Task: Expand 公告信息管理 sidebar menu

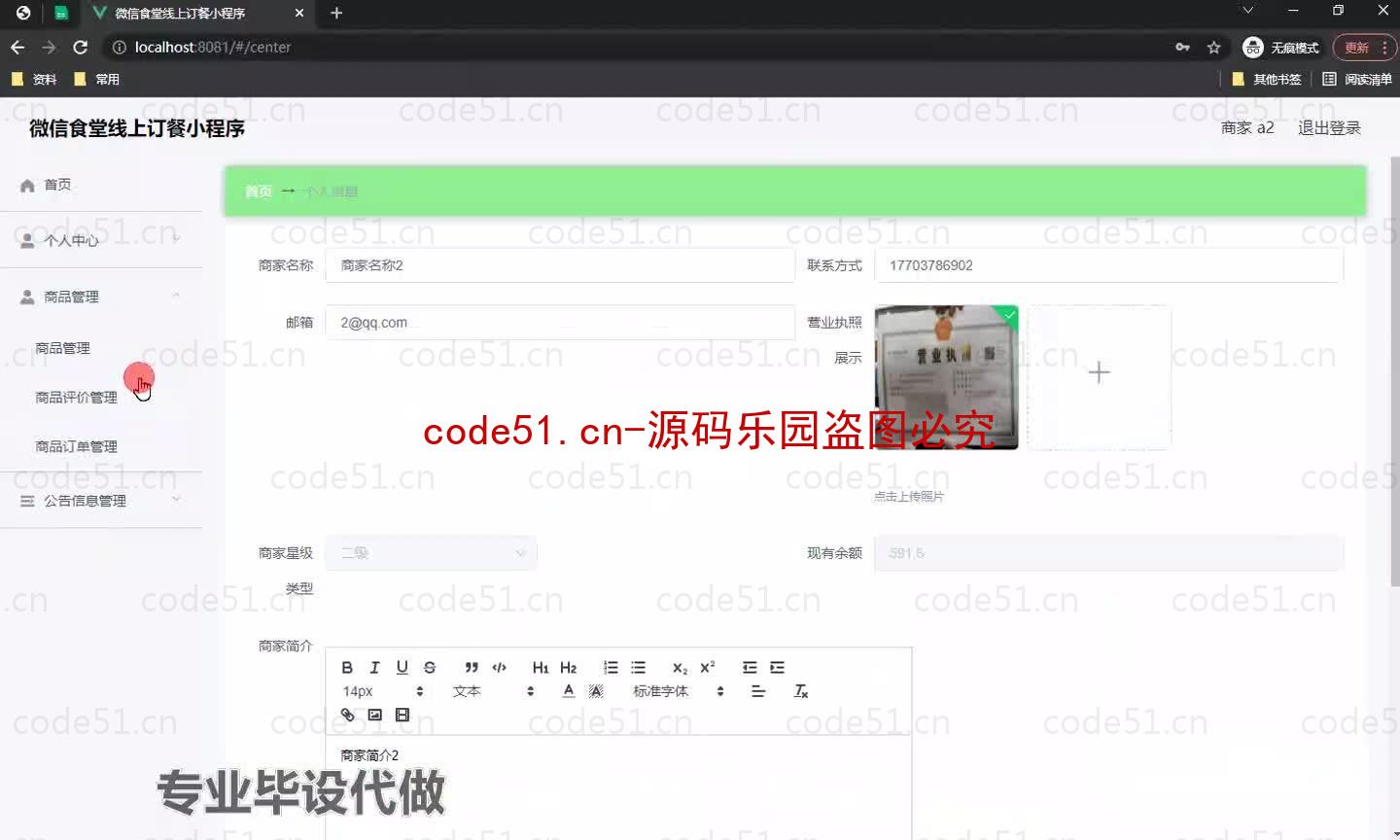Action: click(x=101, y=501)
